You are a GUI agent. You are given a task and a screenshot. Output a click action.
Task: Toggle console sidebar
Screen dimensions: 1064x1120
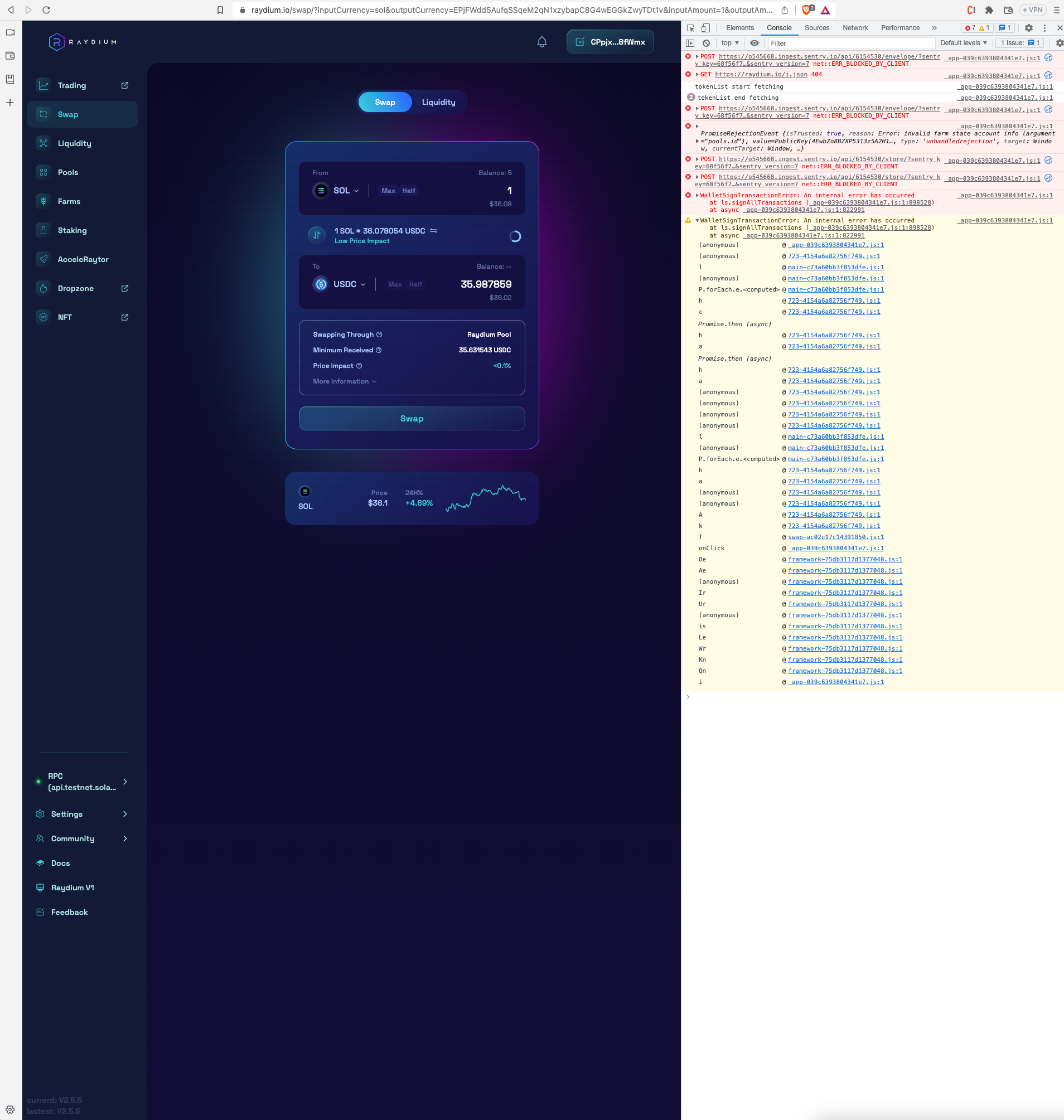tap(690, 43)
